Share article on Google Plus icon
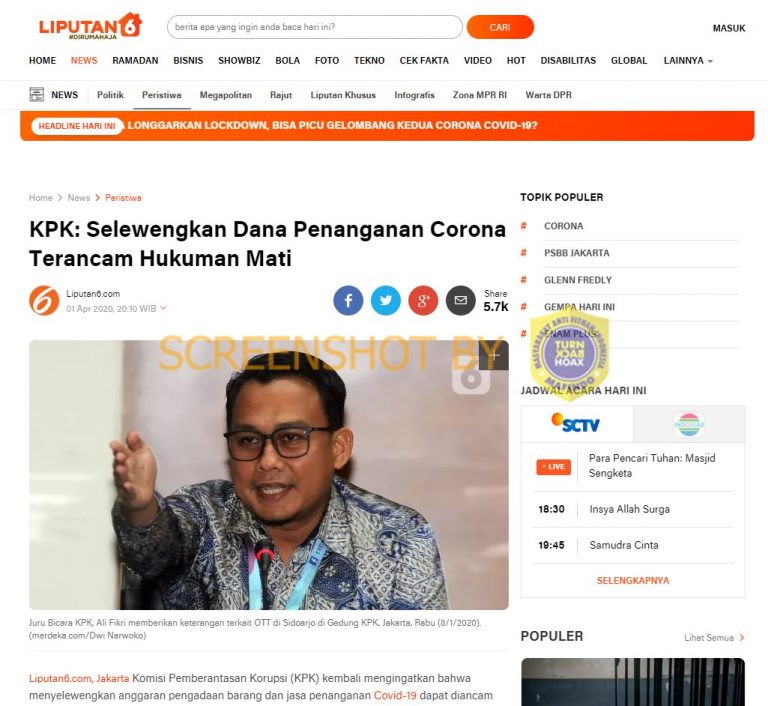This screenshot has width=768, height=706. (x=423, y=300)
